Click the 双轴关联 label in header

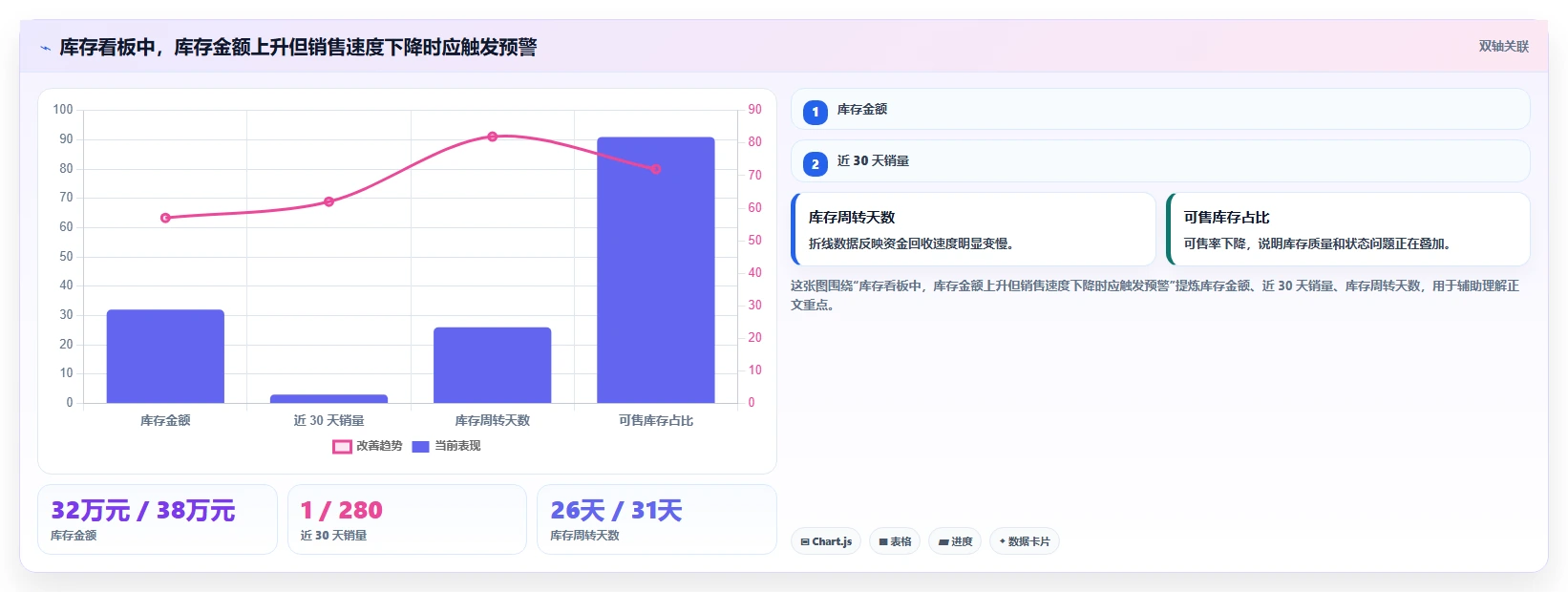coord(1503,46)
